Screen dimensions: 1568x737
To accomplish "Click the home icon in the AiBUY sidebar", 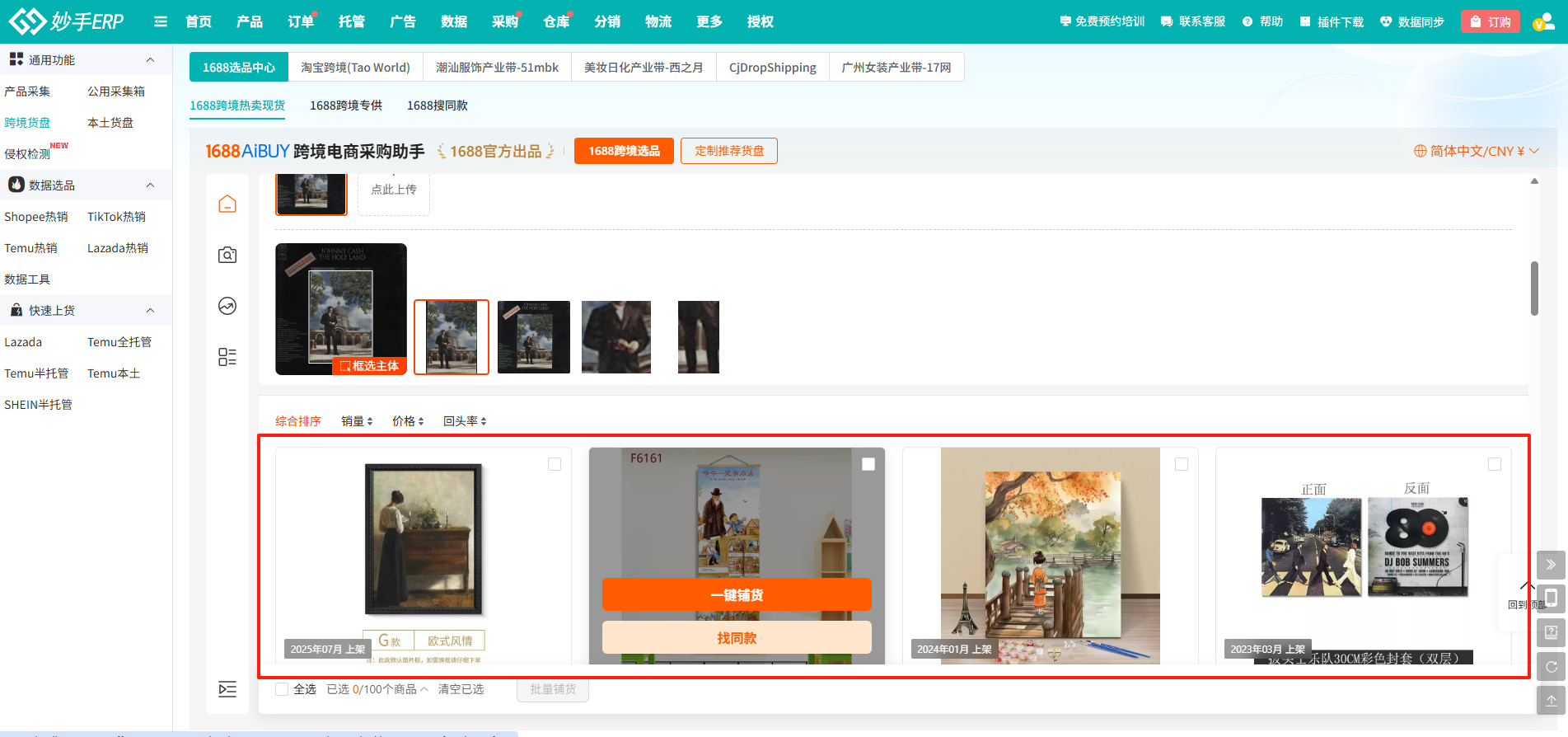I will click(227, 204).
